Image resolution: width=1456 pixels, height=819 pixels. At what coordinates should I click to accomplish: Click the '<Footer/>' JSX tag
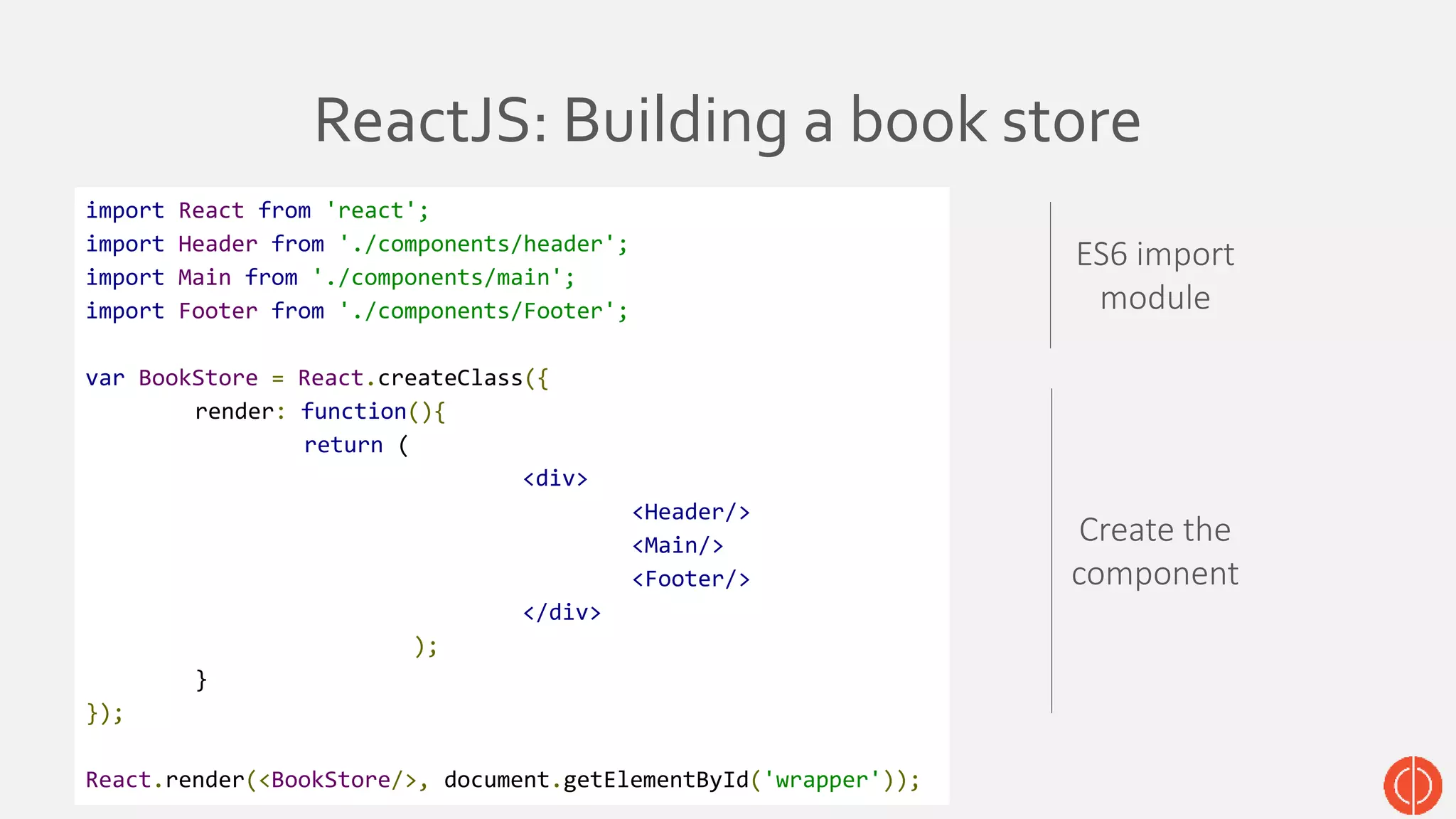(x=691, y=579)
